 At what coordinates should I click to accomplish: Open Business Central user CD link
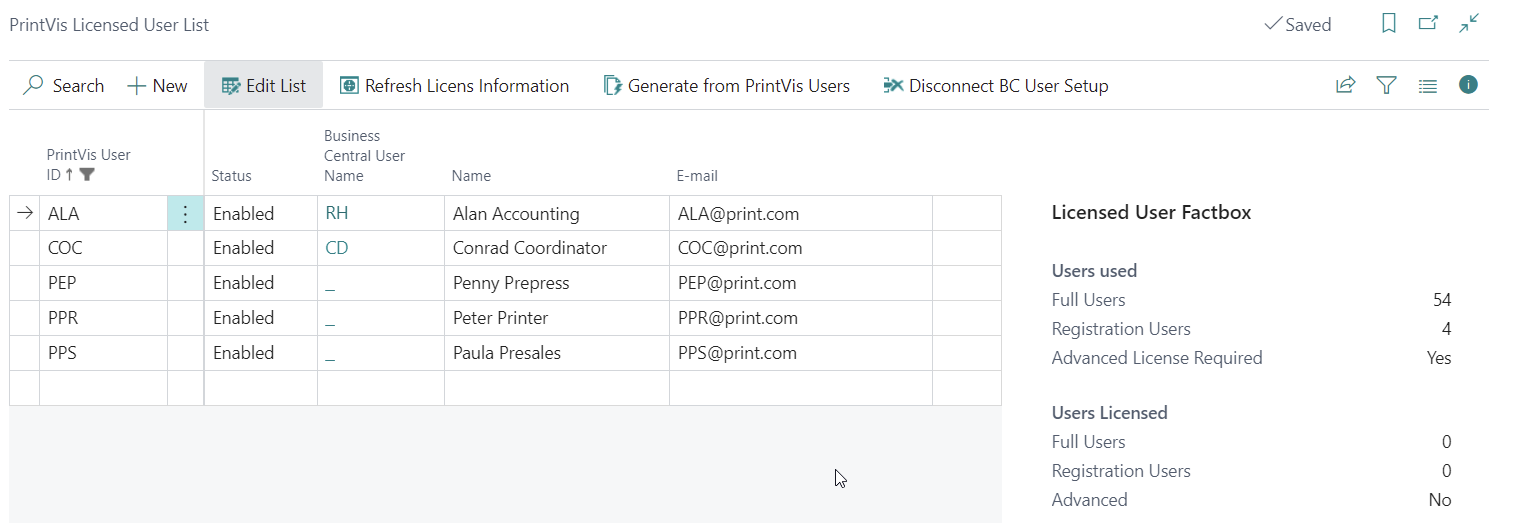[337, 248]
